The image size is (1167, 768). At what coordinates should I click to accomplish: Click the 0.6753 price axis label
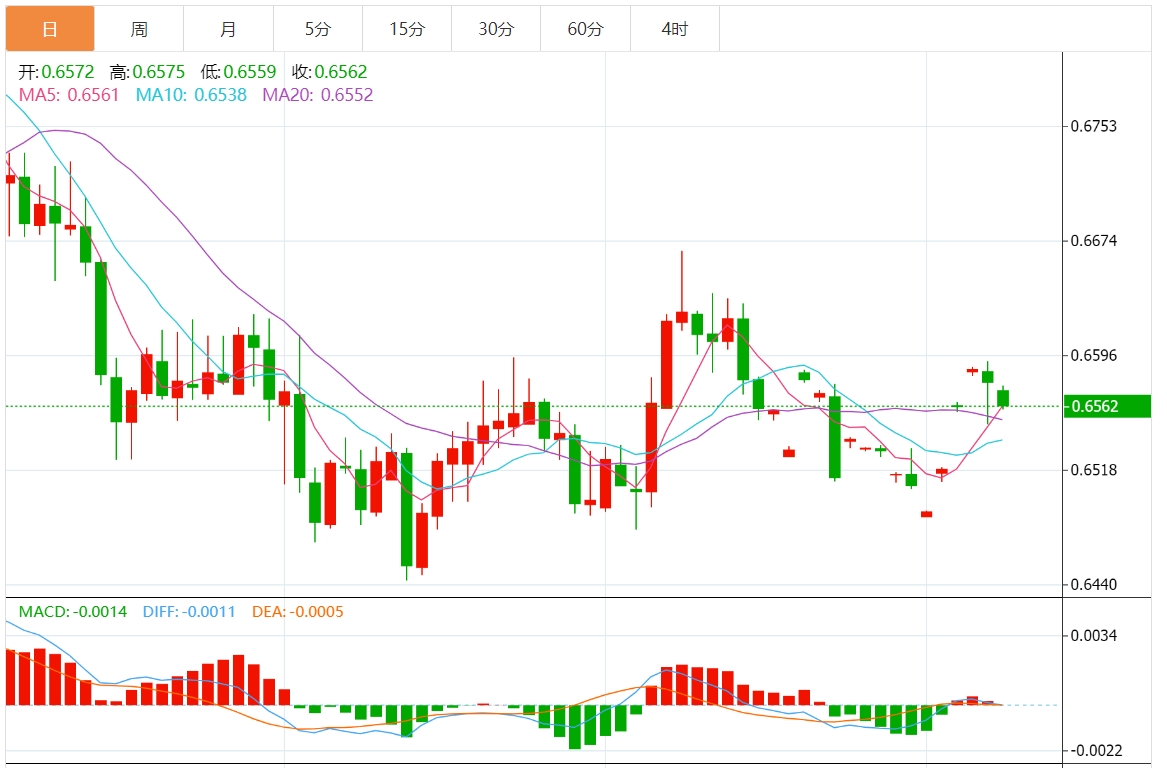(1094, 127)
